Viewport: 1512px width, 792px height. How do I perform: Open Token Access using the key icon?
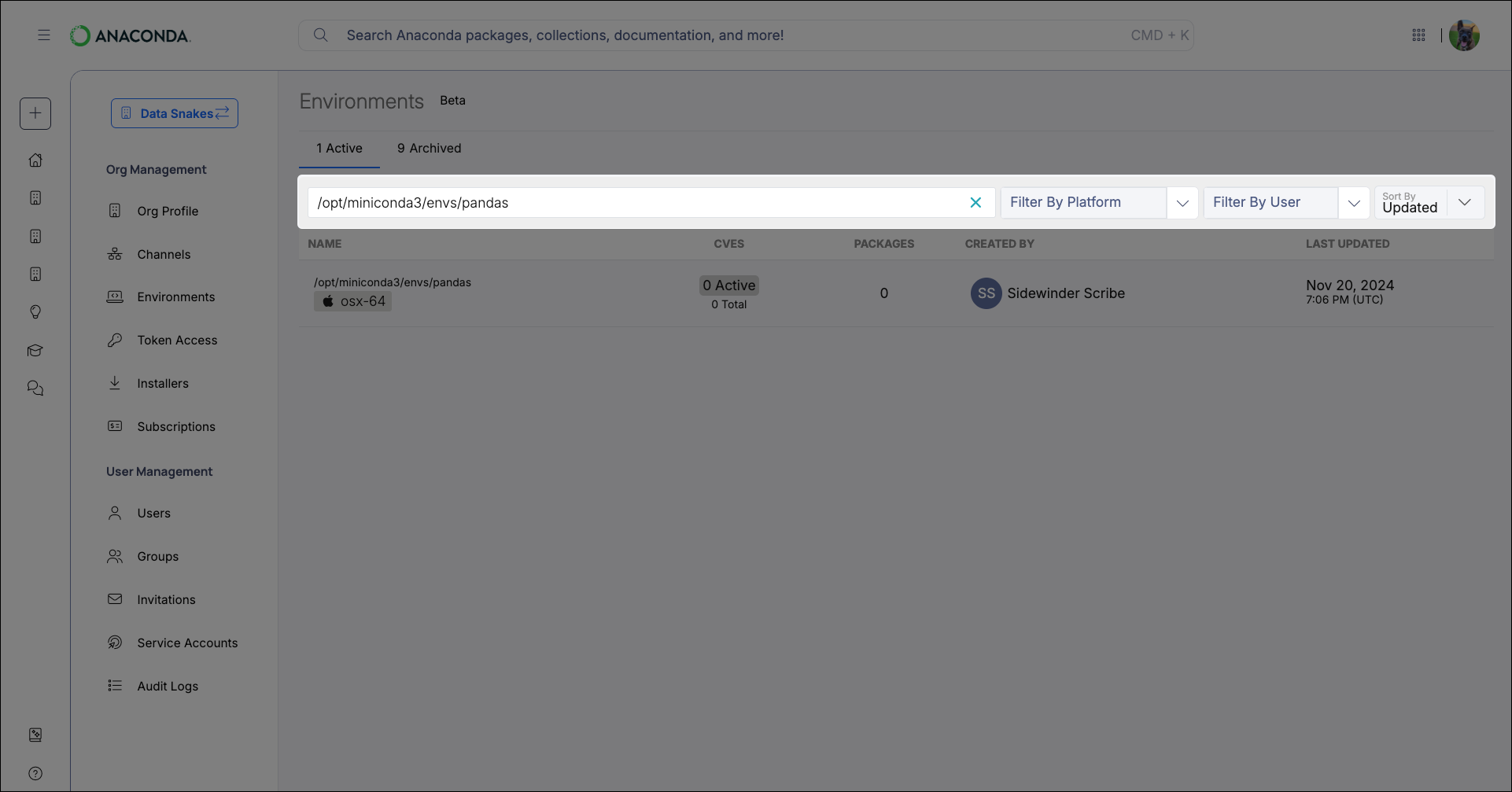point(116,340)
